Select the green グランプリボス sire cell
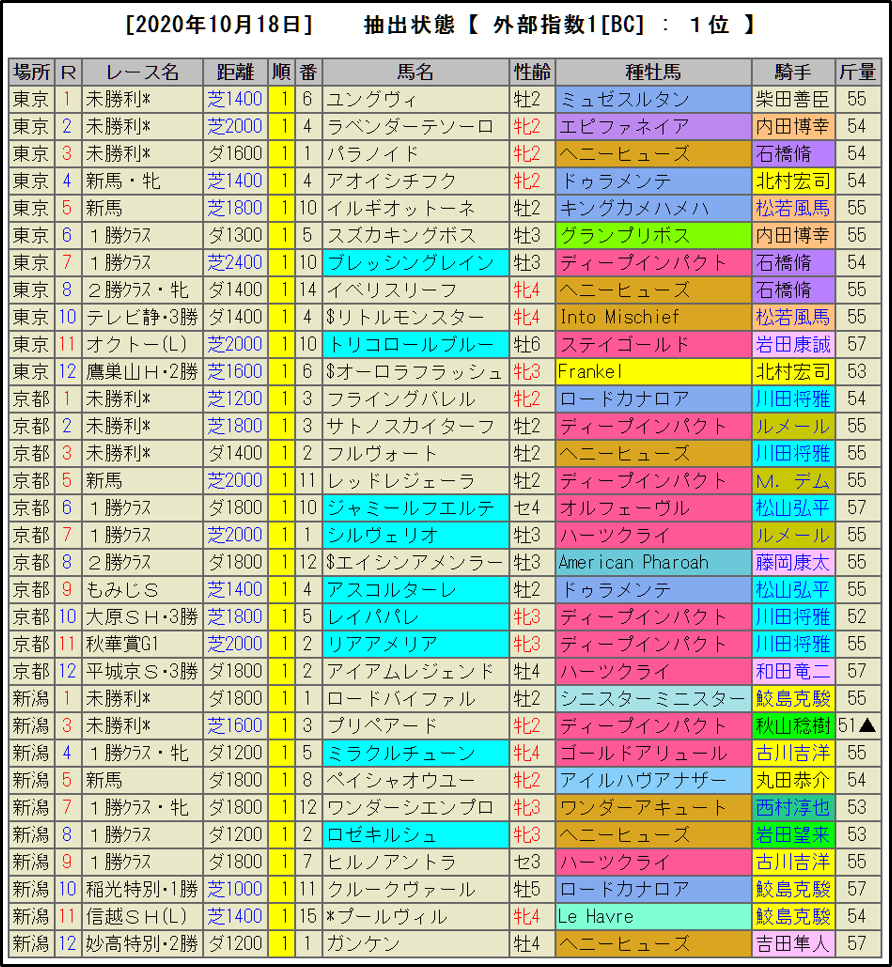892x967 pixels. 653,236
